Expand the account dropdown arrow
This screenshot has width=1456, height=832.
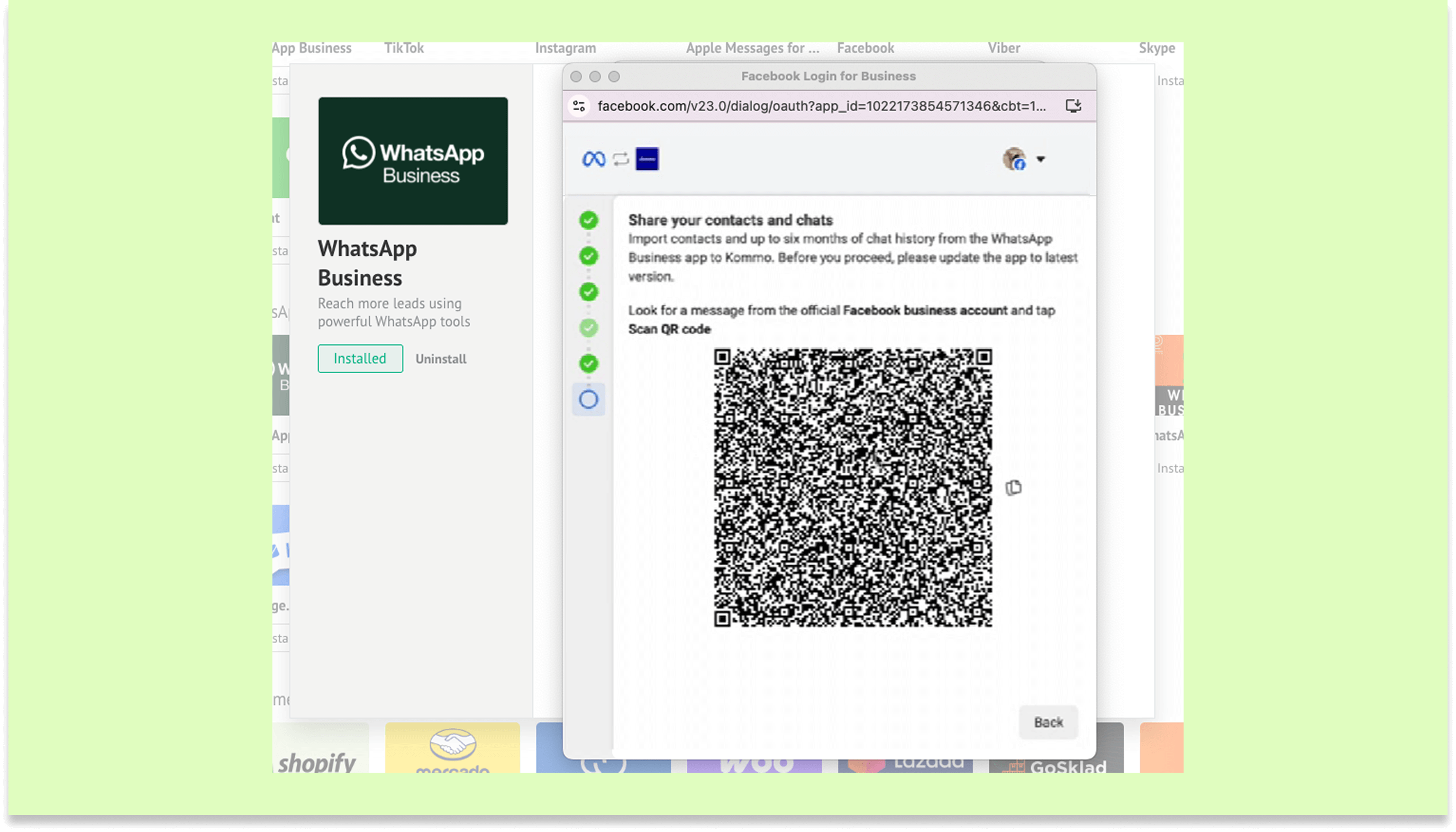(1040, 159)
